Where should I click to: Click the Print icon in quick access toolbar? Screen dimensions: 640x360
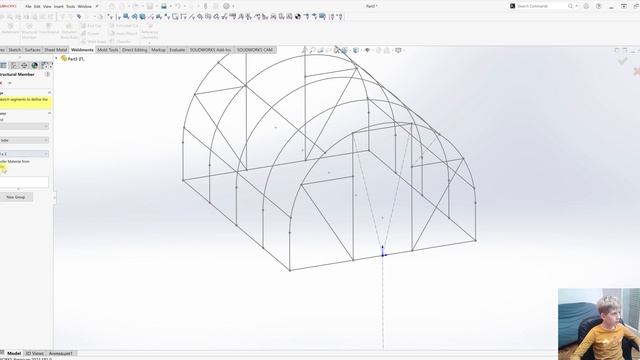(164, 6)
